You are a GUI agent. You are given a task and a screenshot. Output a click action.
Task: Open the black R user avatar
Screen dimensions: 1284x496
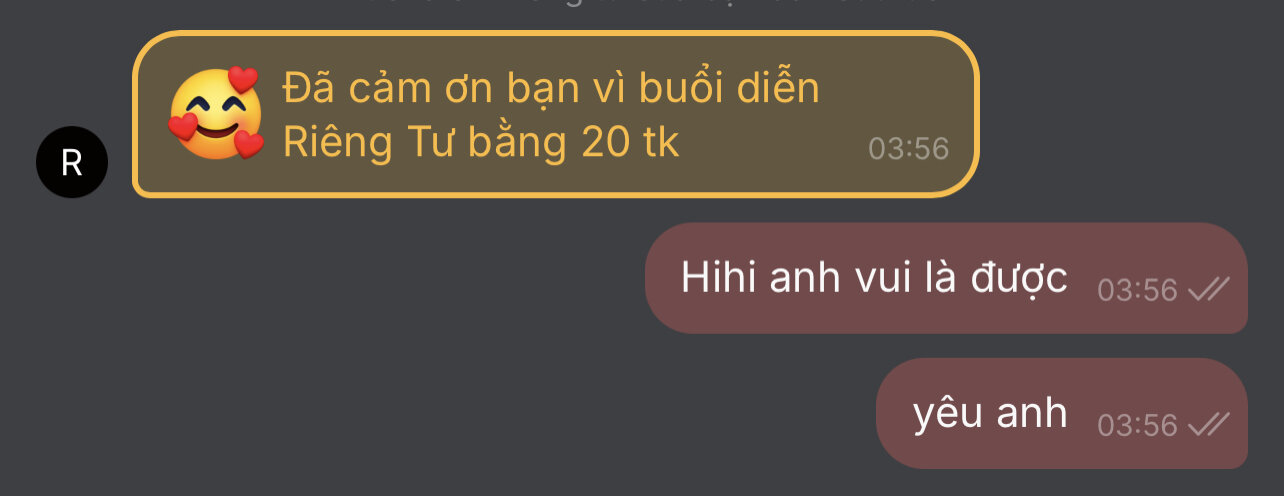click(x=72, y=162)
